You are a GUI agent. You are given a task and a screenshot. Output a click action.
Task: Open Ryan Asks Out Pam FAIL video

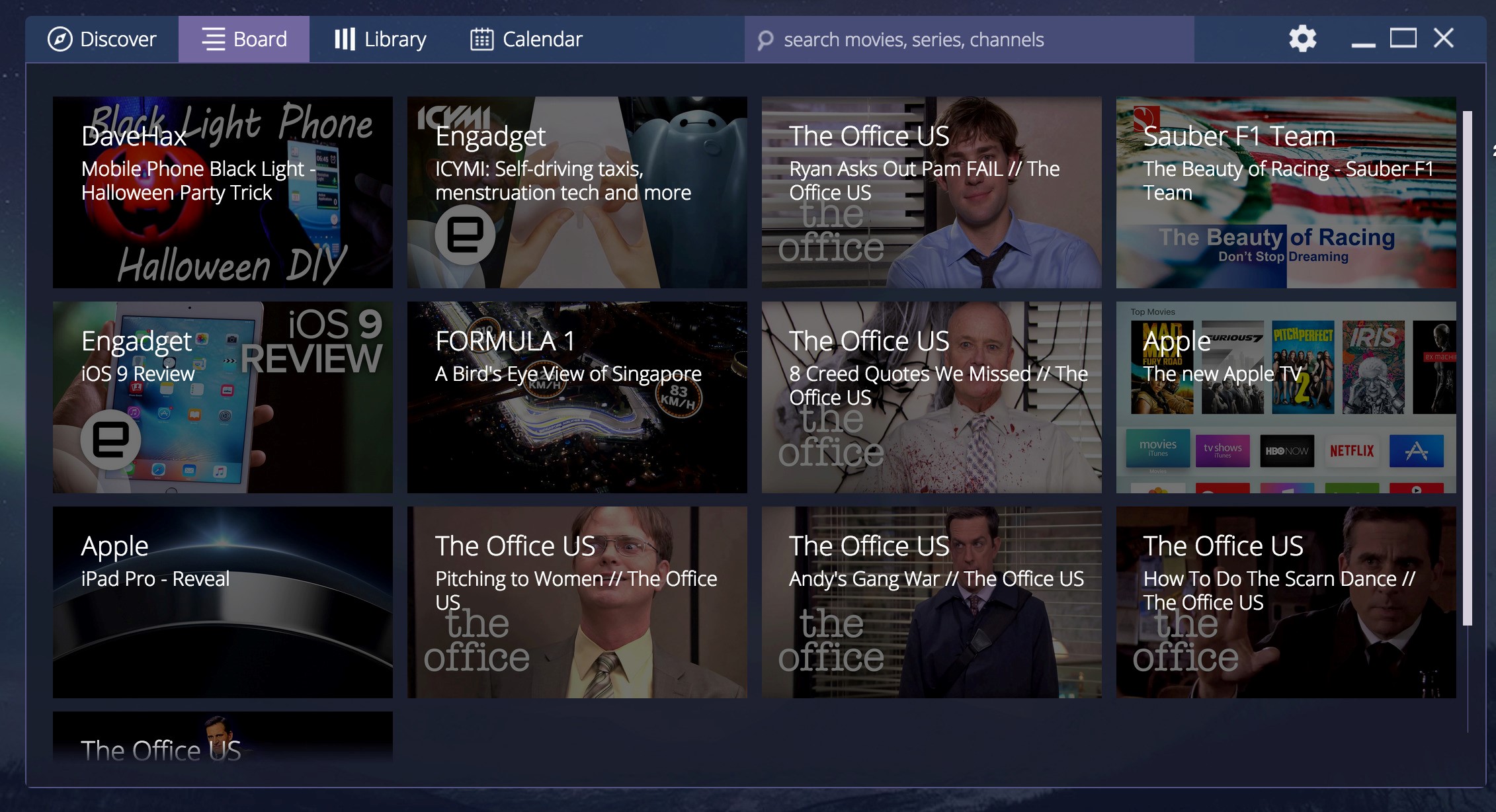pos(931,192)
